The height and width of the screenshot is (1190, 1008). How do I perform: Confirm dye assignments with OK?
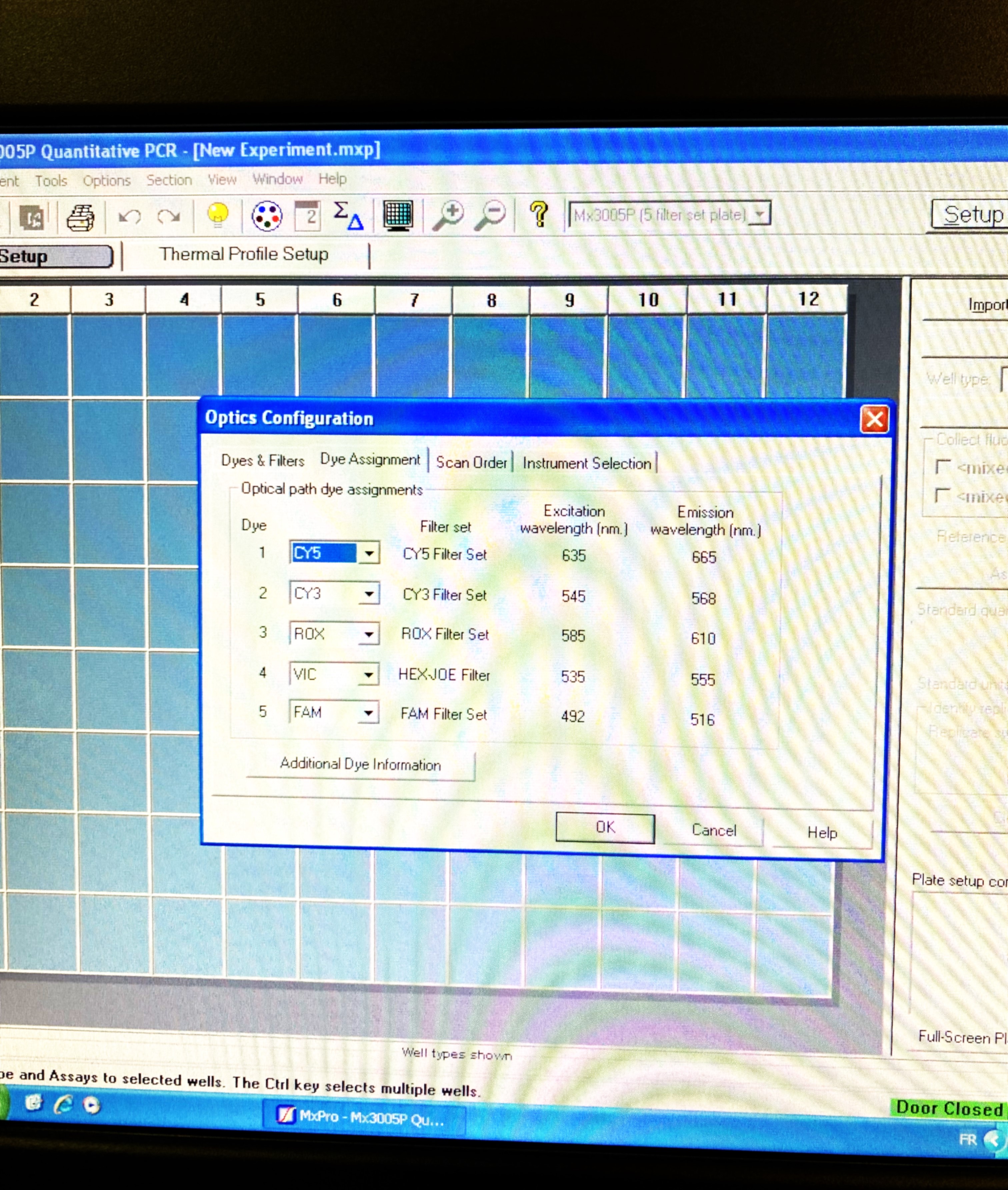[605, 827]
